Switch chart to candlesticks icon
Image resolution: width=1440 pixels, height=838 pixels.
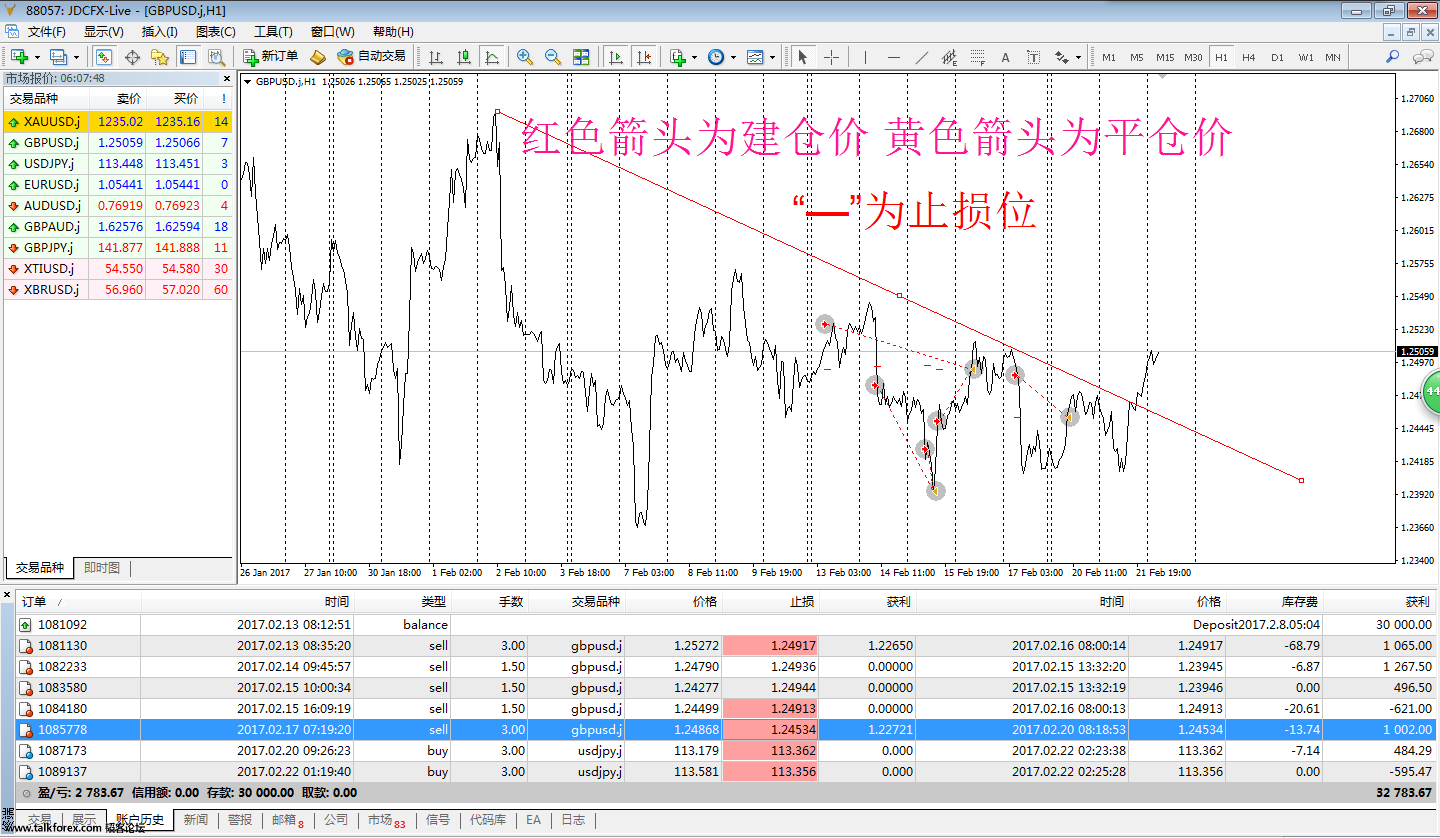pos(464,57)
